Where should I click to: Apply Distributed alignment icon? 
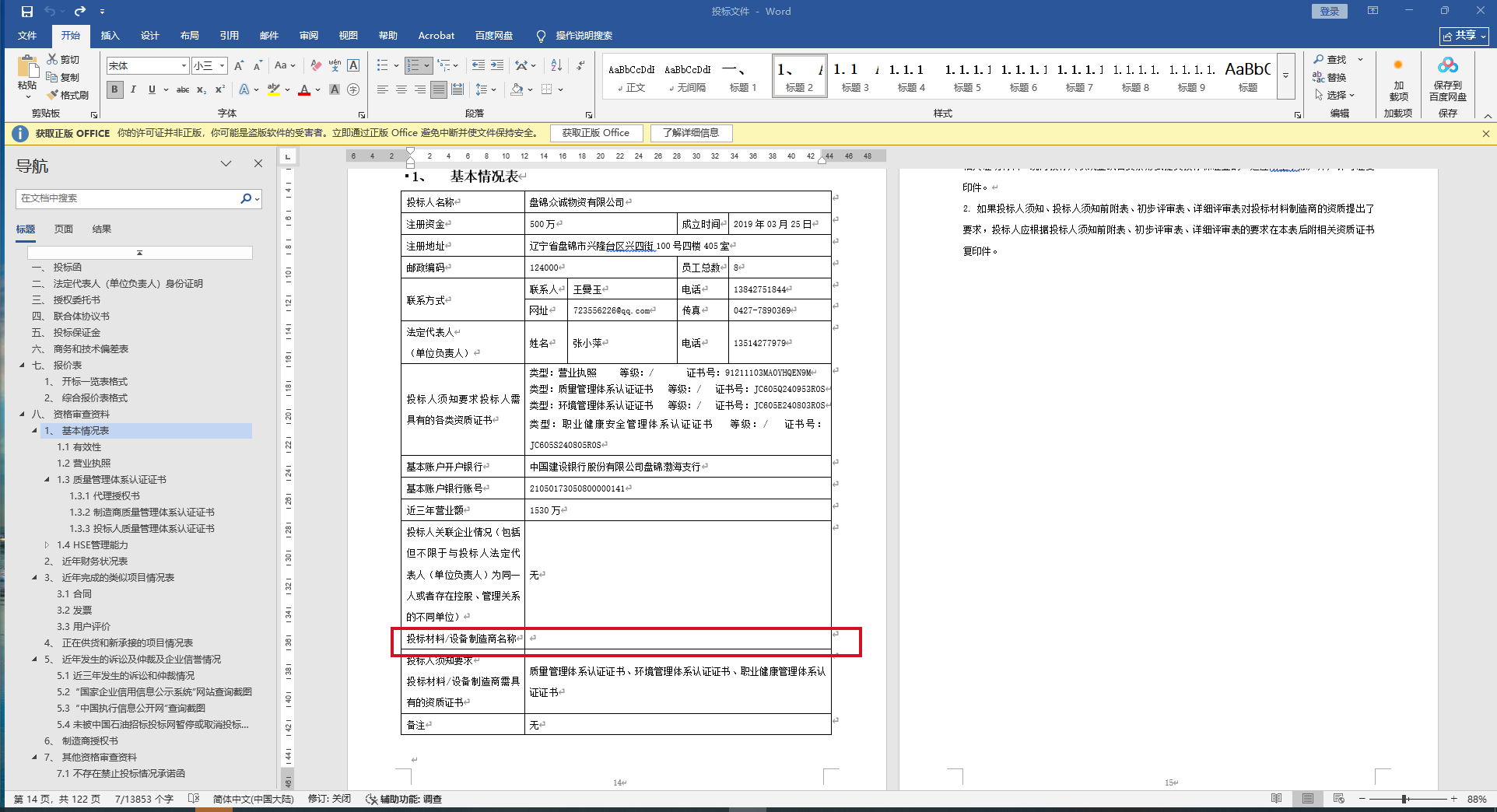click(458, 90)
